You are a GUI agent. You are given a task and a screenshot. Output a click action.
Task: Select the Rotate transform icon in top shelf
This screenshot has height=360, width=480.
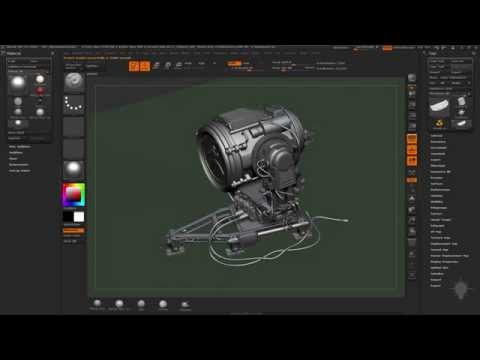179,65
